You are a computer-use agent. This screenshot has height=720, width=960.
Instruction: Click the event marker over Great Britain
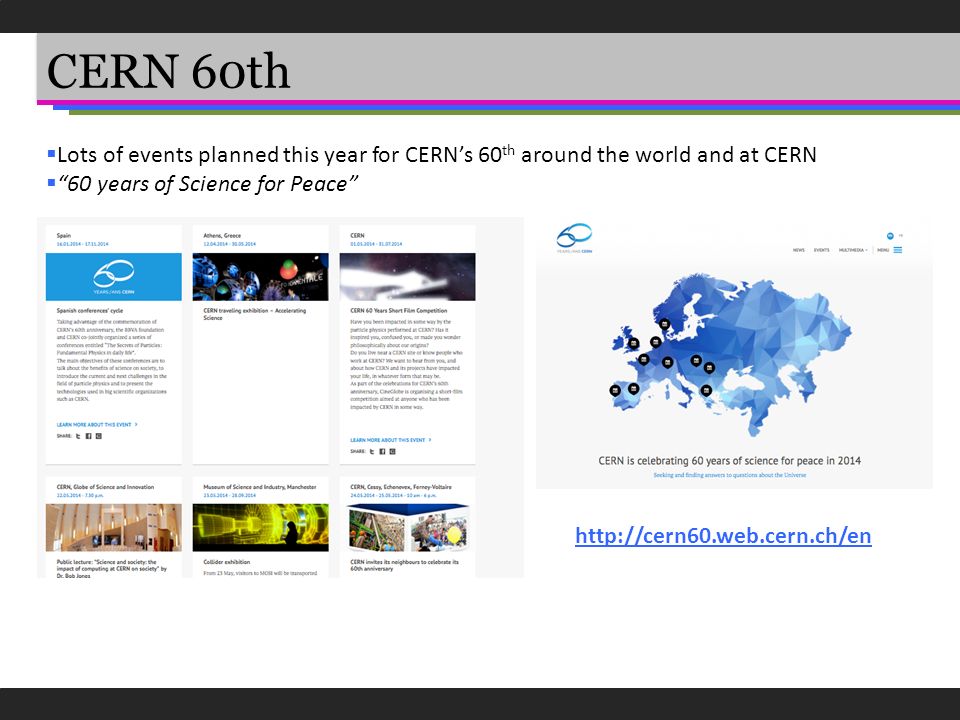pos(634,343)
